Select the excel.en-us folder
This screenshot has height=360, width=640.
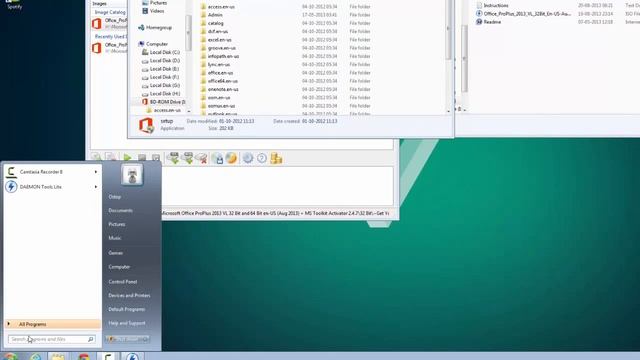click(x=216, y=40)
